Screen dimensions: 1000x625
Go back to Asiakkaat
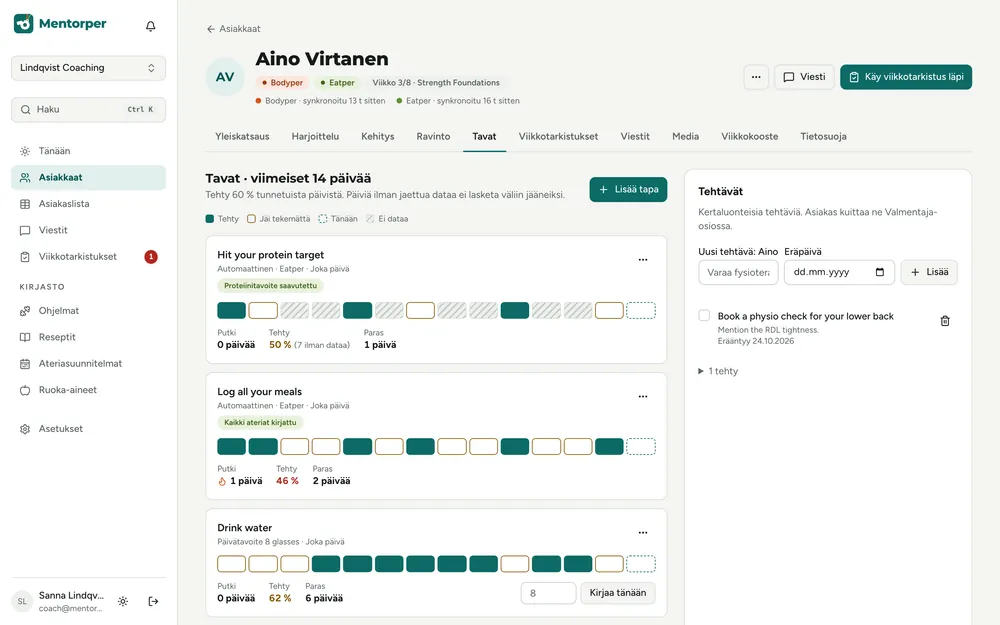click(x=233, y=29)
